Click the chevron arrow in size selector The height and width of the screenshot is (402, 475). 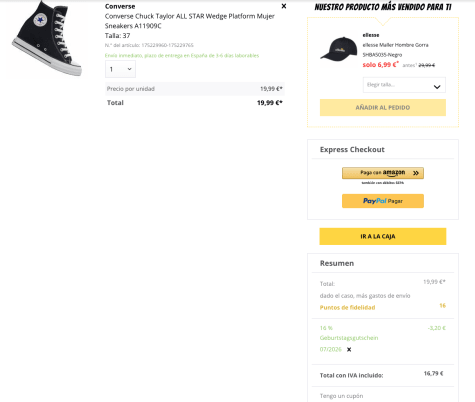click(437, 87)
